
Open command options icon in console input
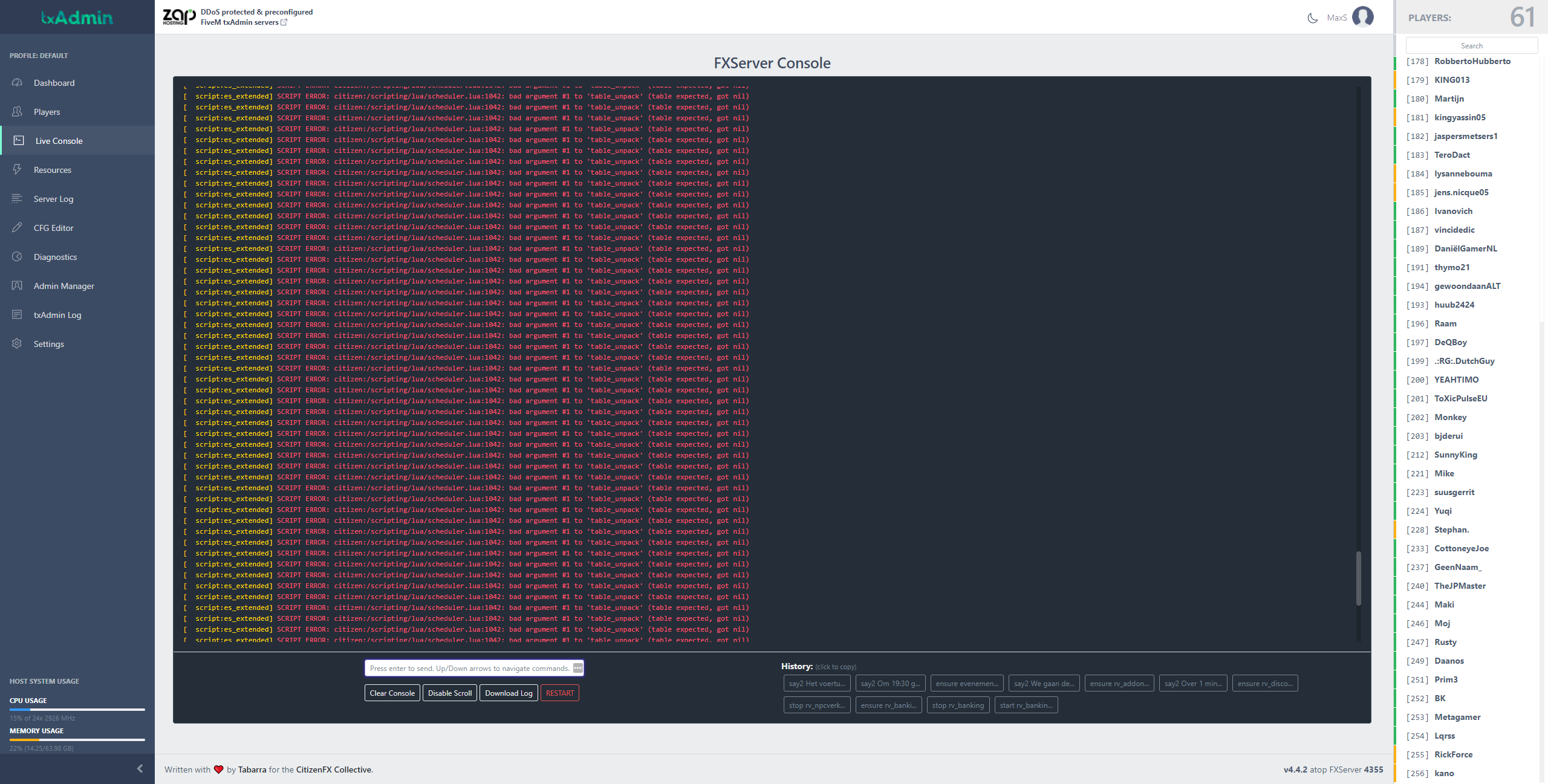[577, 668]
